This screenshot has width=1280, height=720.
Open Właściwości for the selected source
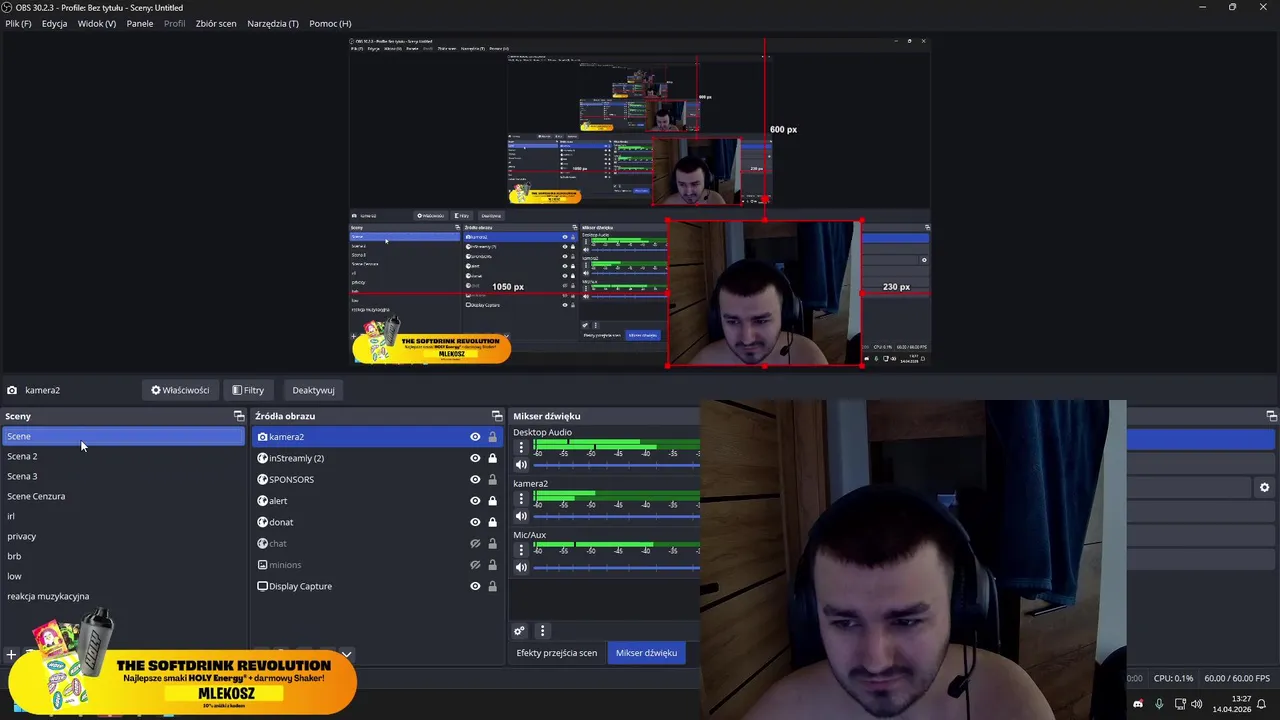tap(180, 390)
